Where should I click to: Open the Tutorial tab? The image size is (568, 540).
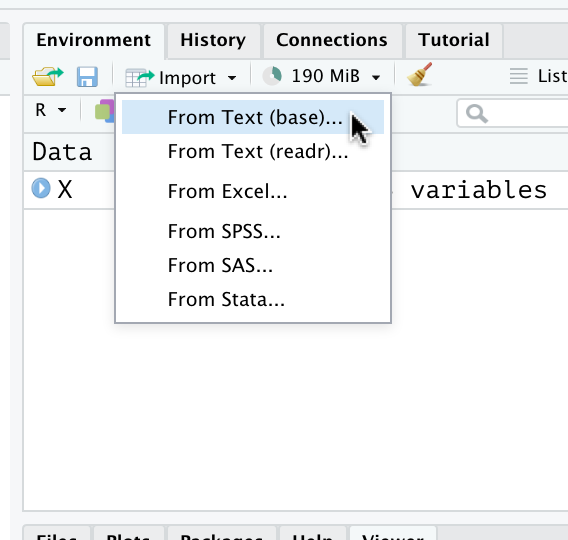454,40
